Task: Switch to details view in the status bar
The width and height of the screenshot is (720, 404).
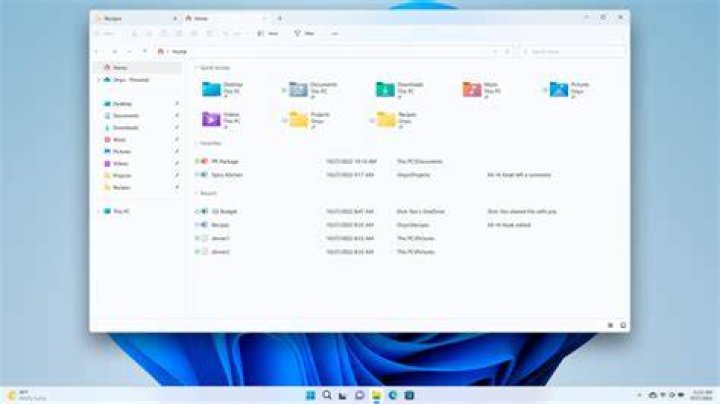Action: coord(610,325)
